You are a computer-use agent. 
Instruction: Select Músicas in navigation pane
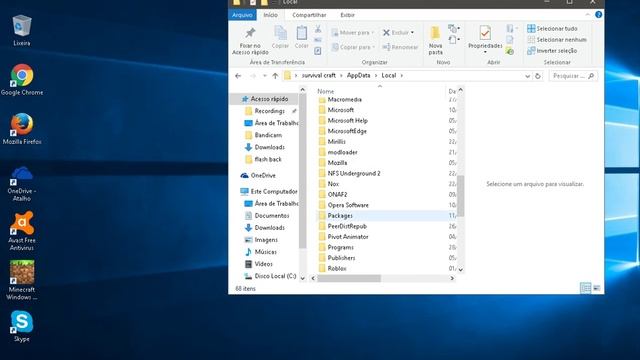pos(265,252)
